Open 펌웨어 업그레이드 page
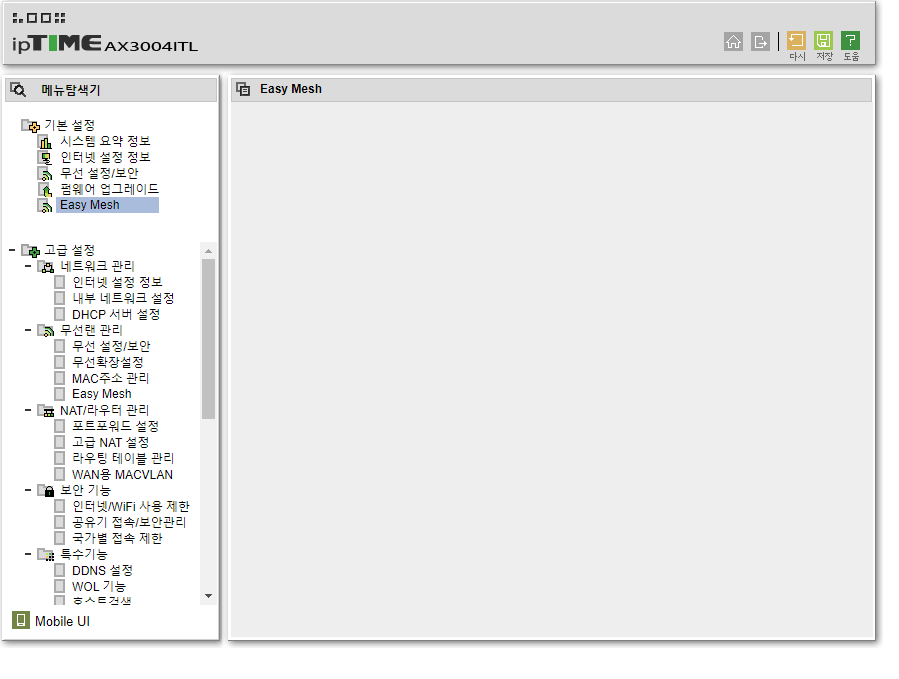This screenshot has height=679, width=899. click(x=110, y=189)
